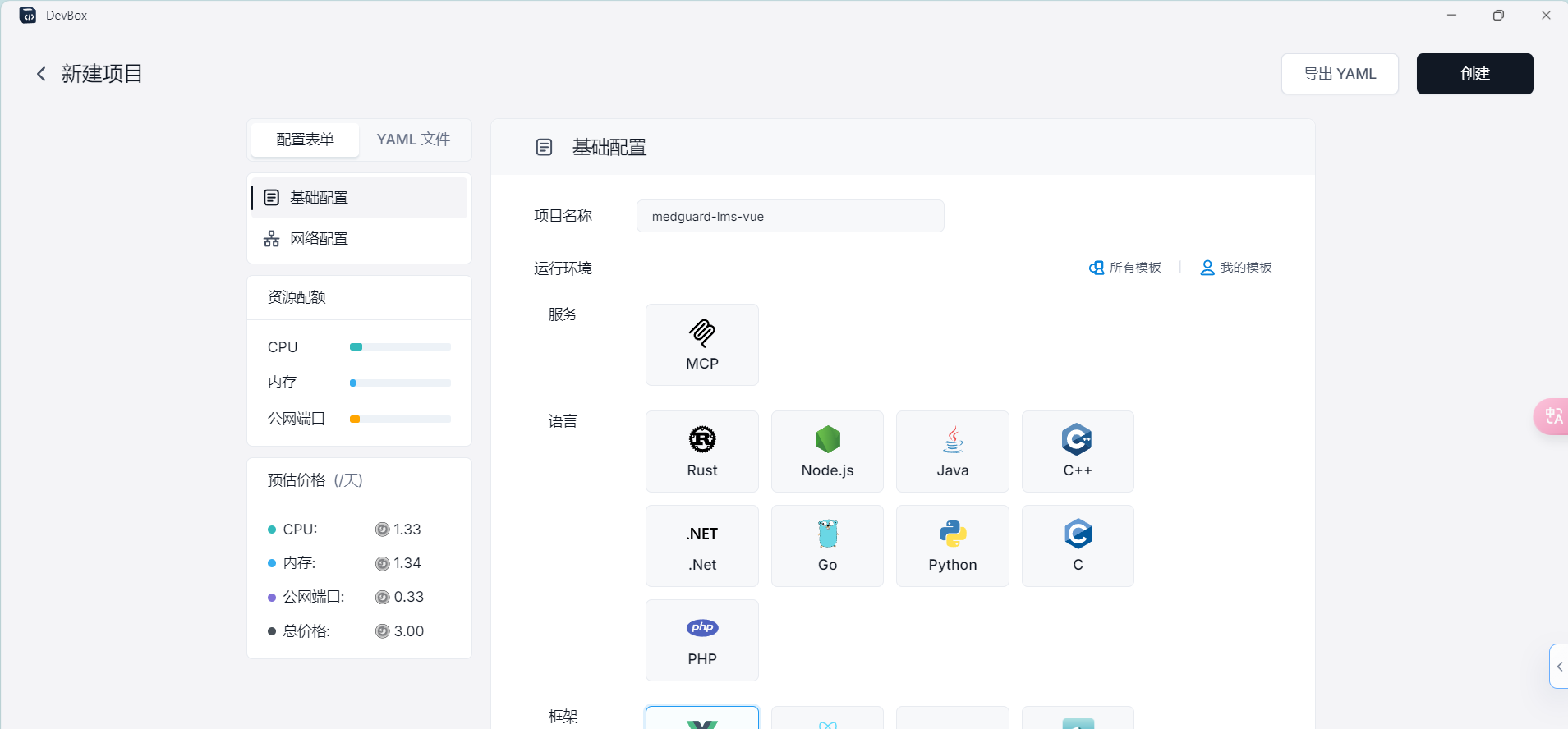Choose the C++ language runtime

tap(1078, 452)
